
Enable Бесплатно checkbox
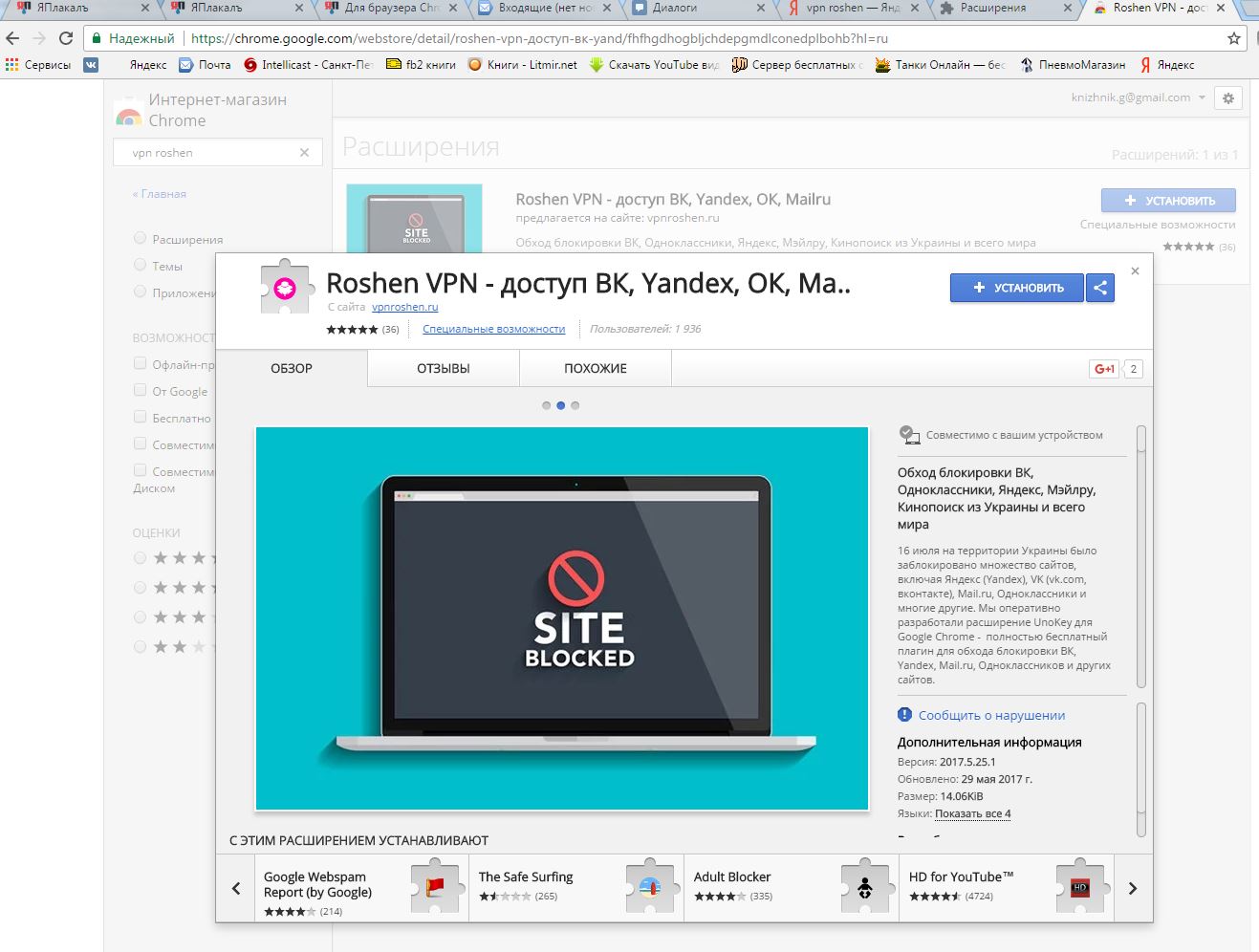point(141,417)
